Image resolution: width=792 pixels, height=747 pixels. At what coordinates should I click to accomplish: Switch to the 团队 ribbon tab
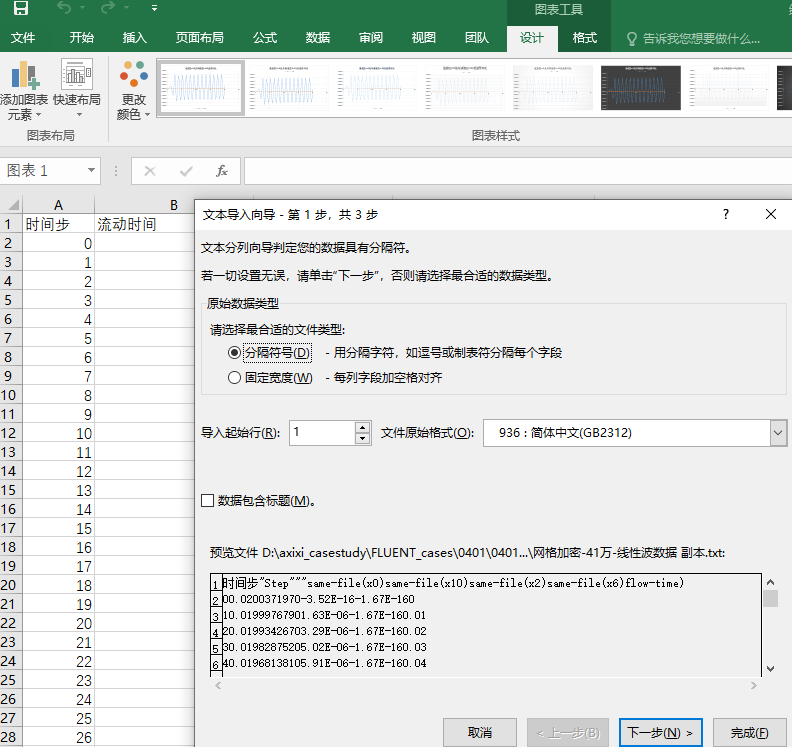[x=476, y=38]
